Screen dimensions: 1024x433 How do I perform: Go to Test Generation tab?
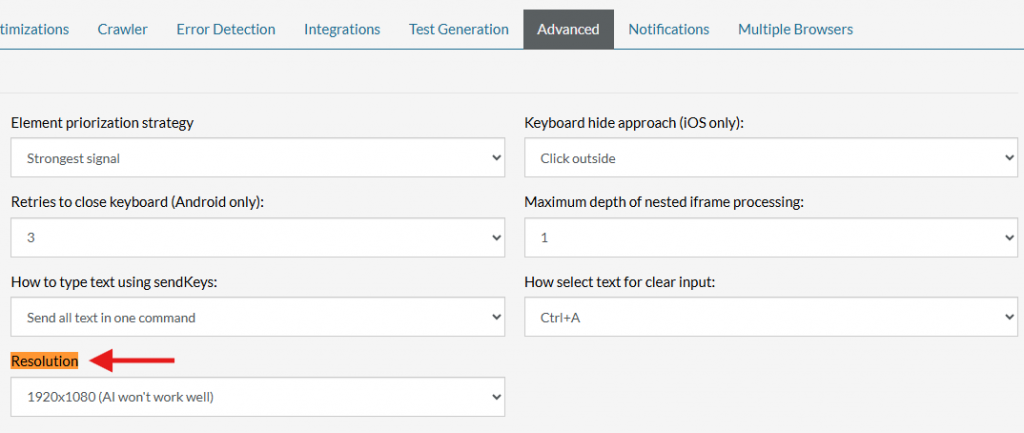(x=458, y=29)
